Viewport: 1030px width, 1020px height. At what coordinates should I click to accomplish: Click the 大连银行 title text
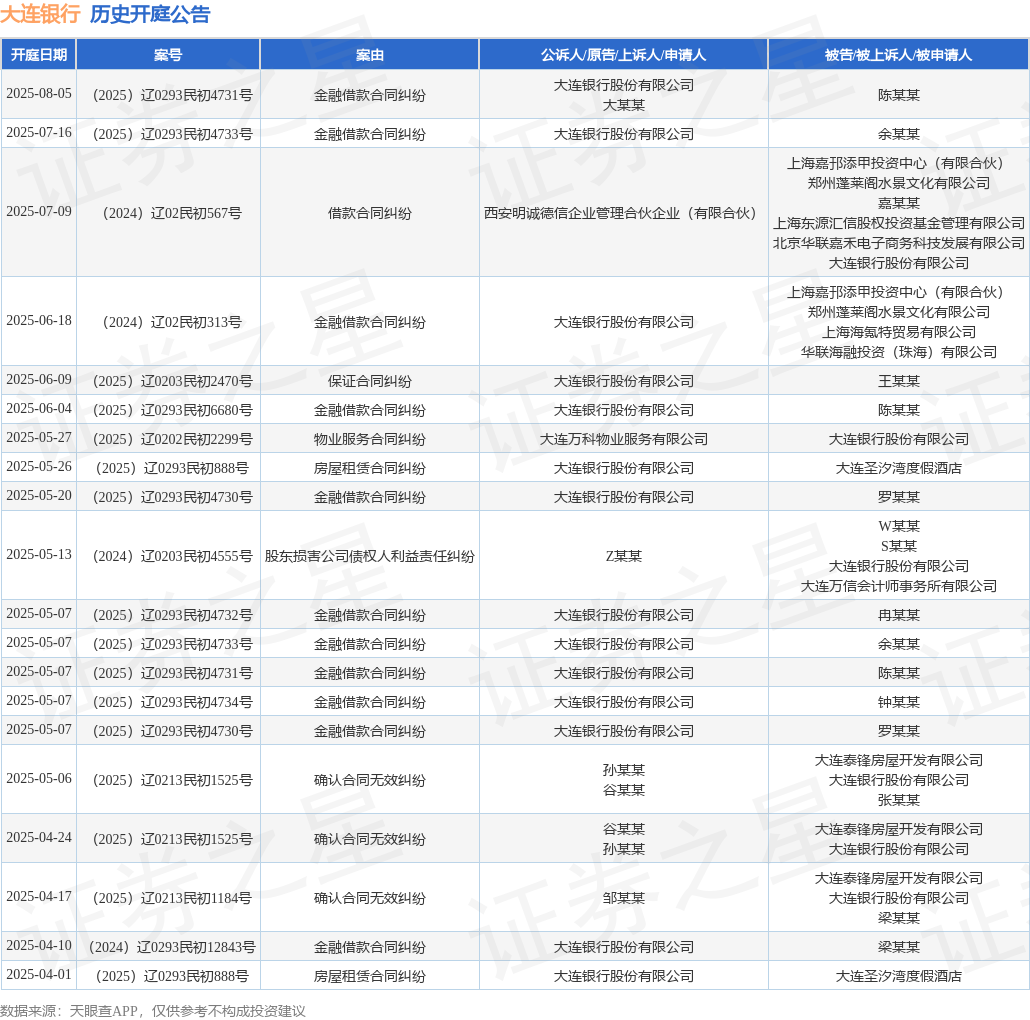[40, 14]
